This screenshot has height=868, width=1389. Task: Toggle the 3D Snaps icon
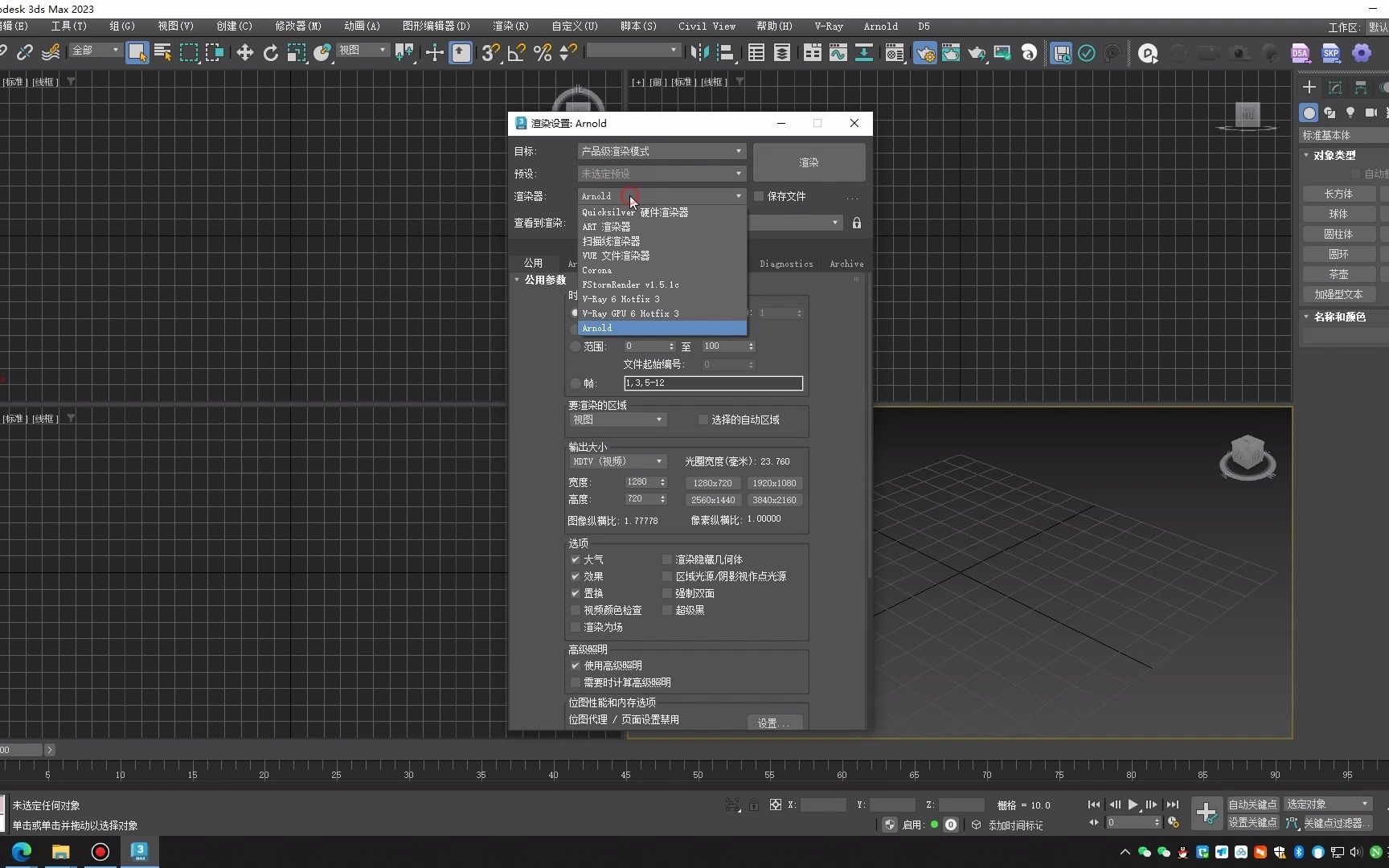coord(490,53)
